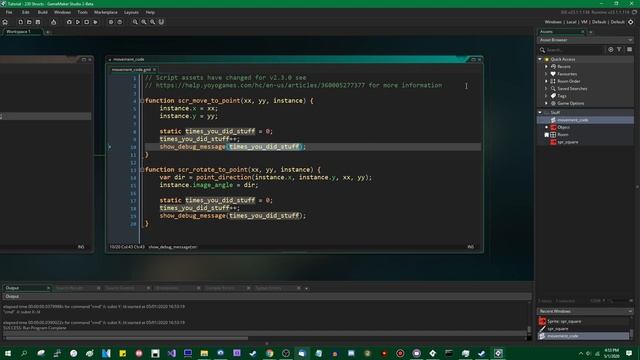
Task: Click the Create Executable toolbar icon
Action: (53, 22)
